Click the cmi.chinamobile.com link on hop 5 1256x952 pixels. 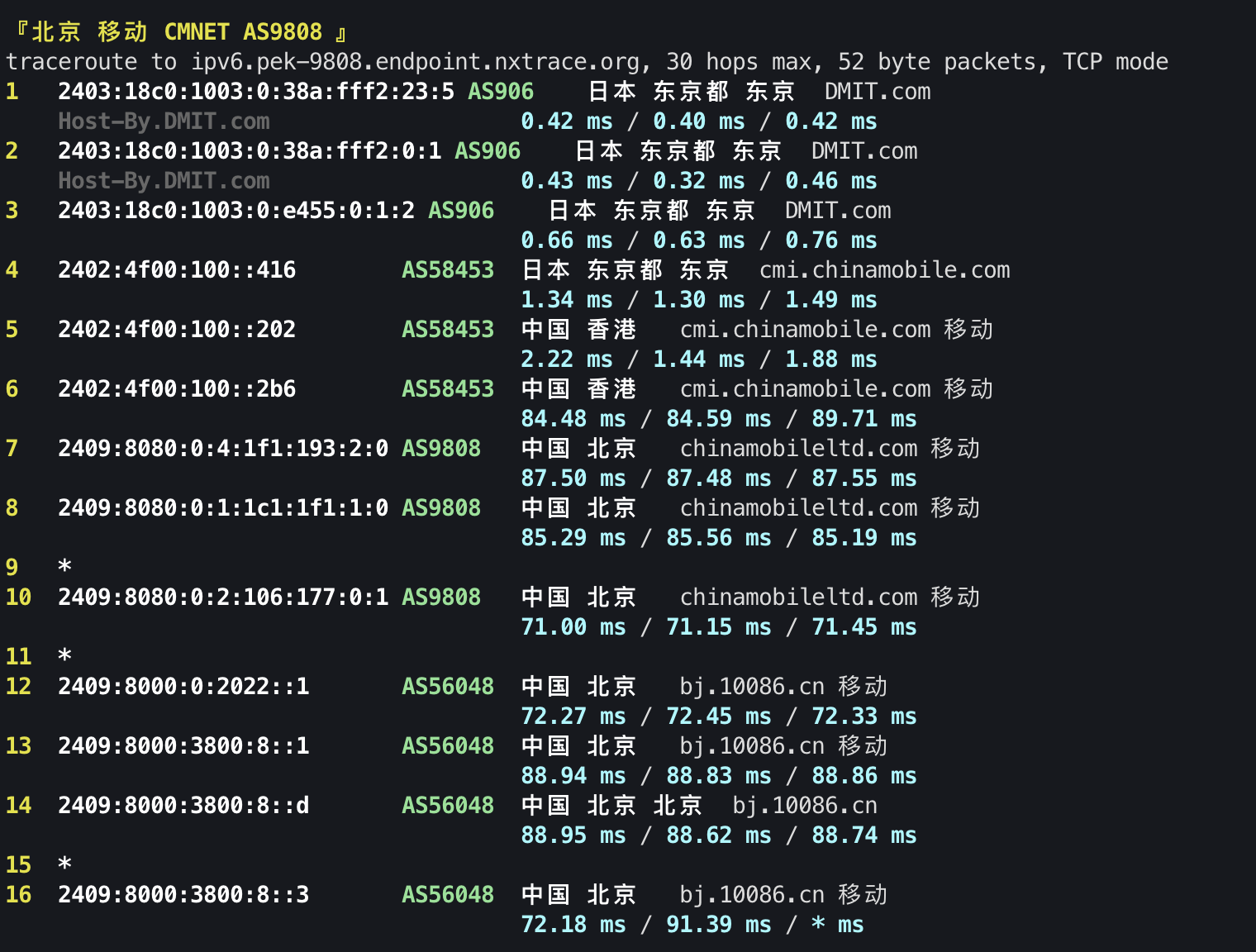(806, 329)
